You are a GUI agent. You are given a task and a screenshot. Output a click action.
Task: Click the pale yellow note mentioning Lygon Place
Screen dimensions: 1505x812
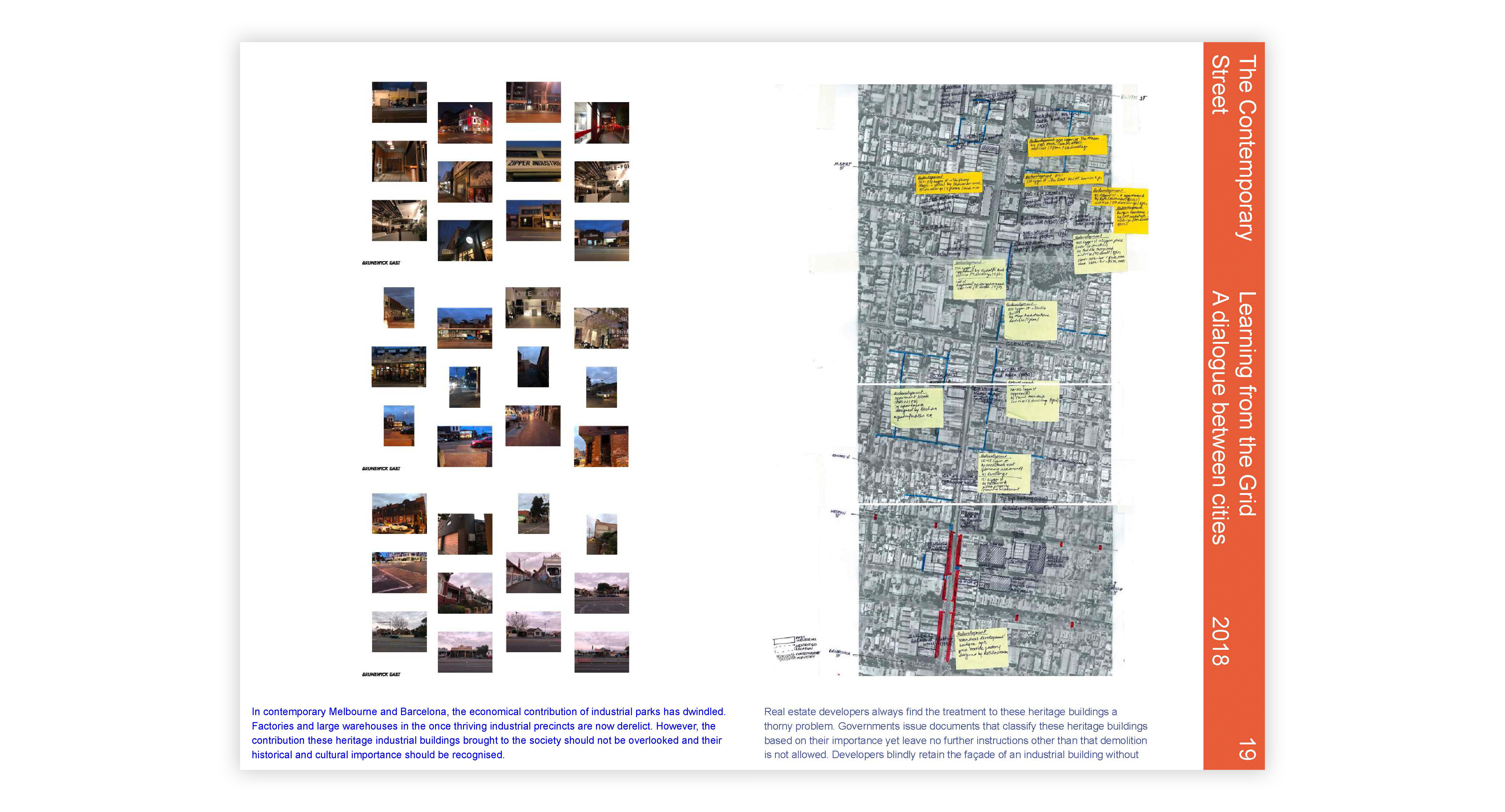(1100, 254)
